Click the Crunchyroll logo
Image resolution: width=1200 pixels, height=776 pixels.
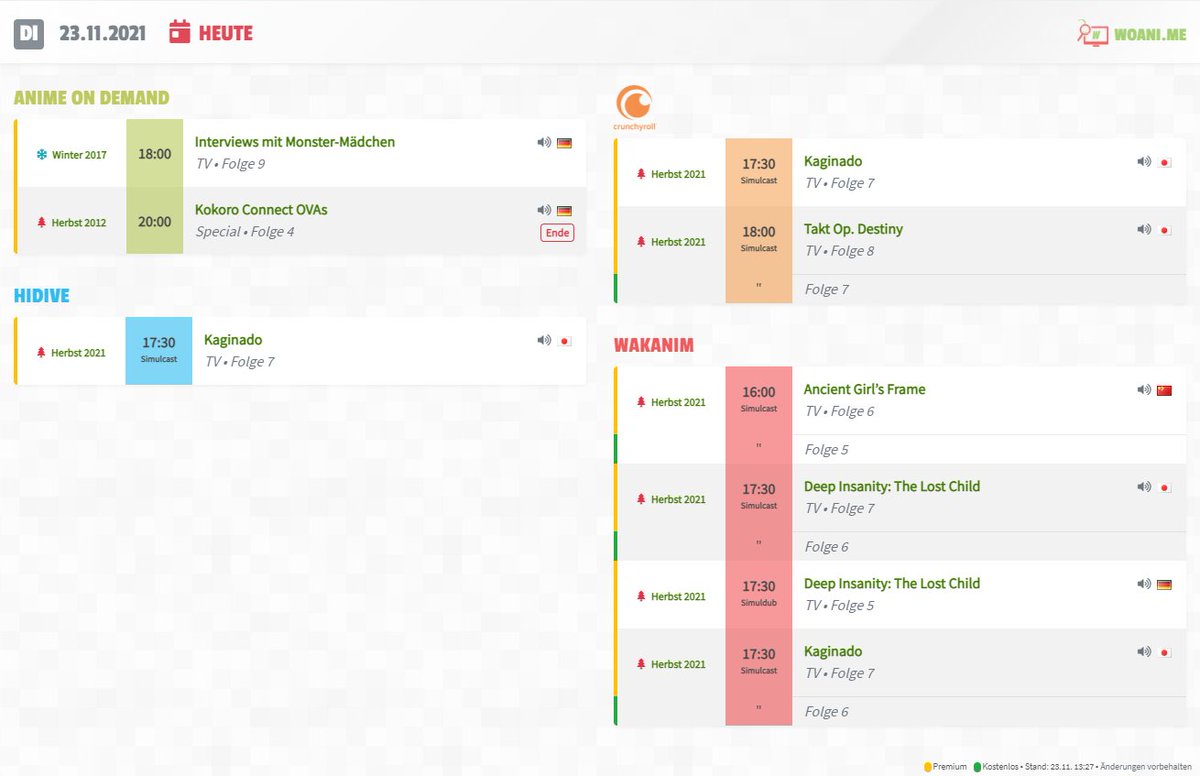634,108
